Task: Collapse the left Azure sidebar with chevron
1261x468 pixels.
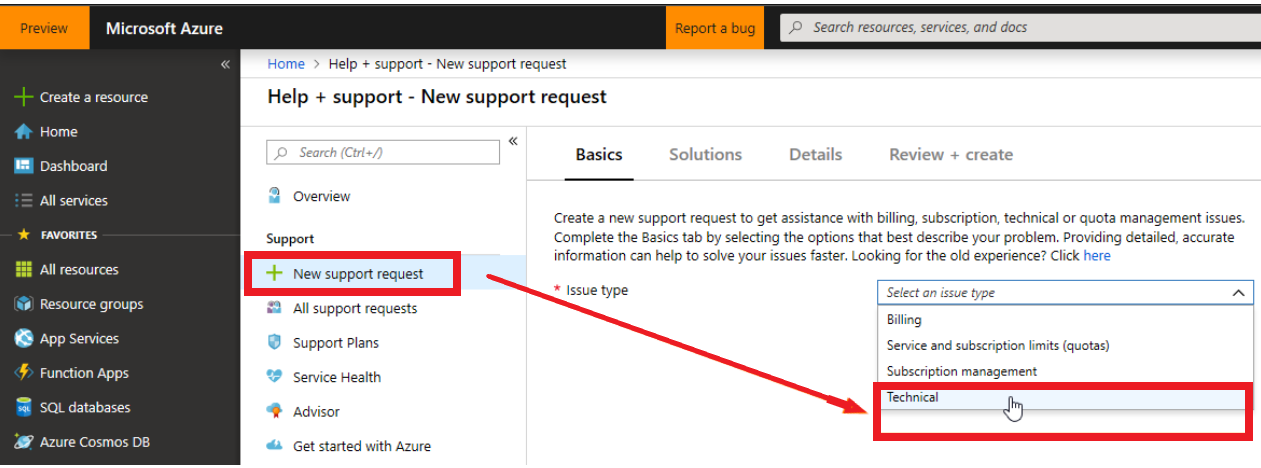Action: (x=225, y=64)
